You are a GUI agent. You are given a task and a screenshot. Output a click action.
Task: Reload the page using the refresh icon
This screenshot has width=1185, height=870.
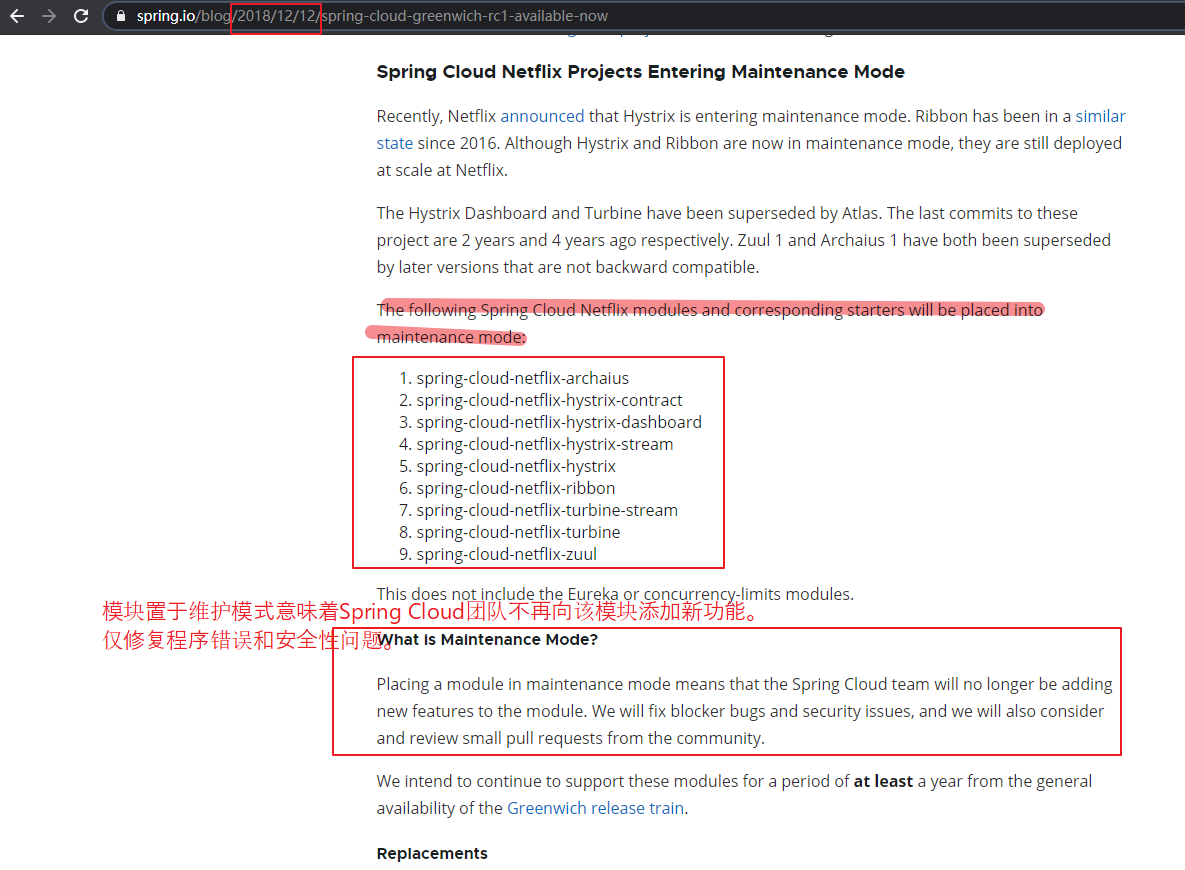pyautogui.click(x=80, y=16)
